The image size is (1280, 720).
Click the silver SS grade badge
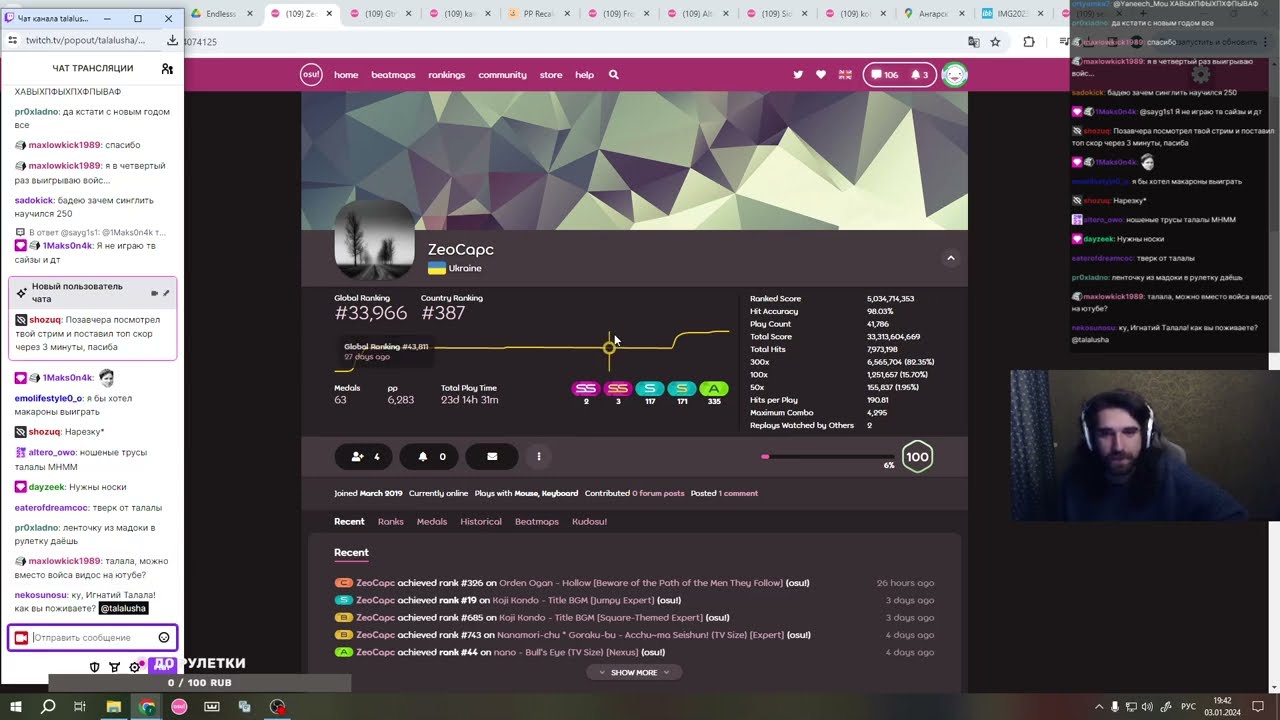click(x=586, y=388)
